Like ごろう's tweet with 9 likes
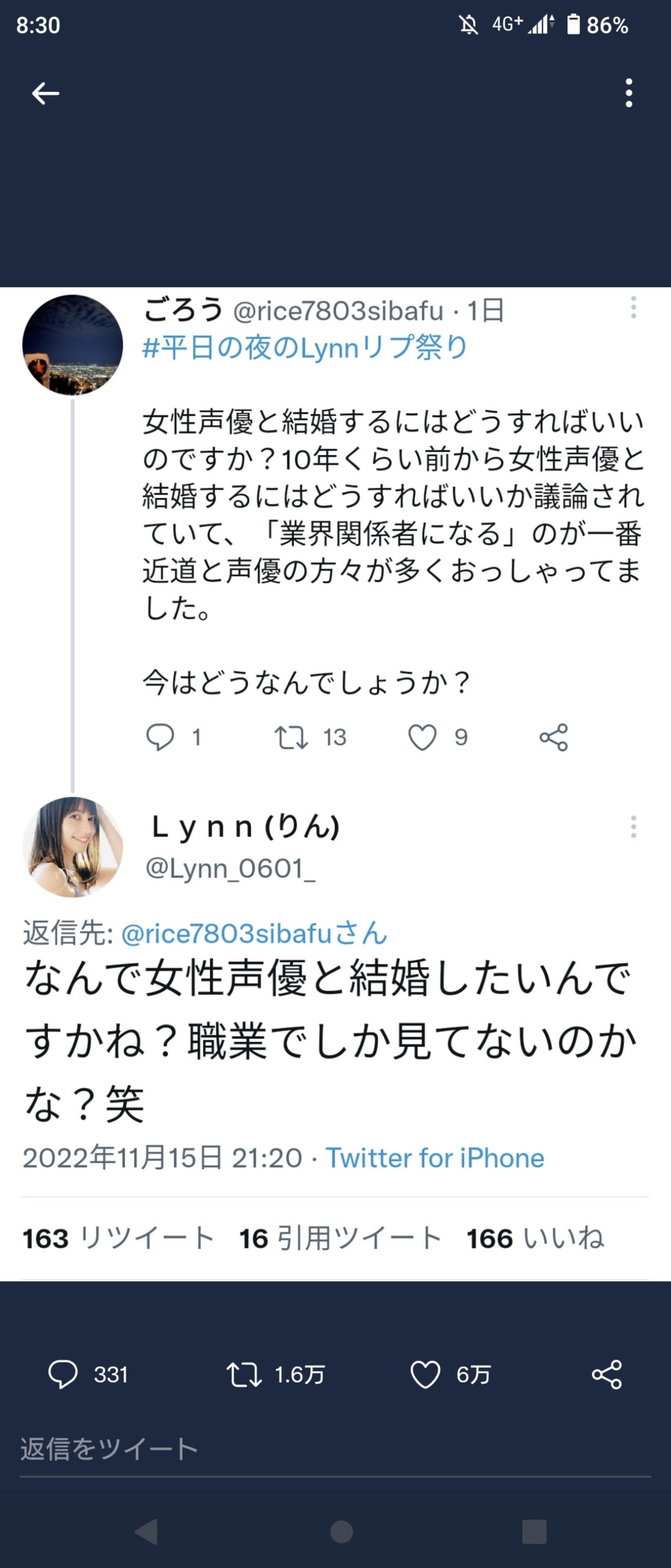 422,737
